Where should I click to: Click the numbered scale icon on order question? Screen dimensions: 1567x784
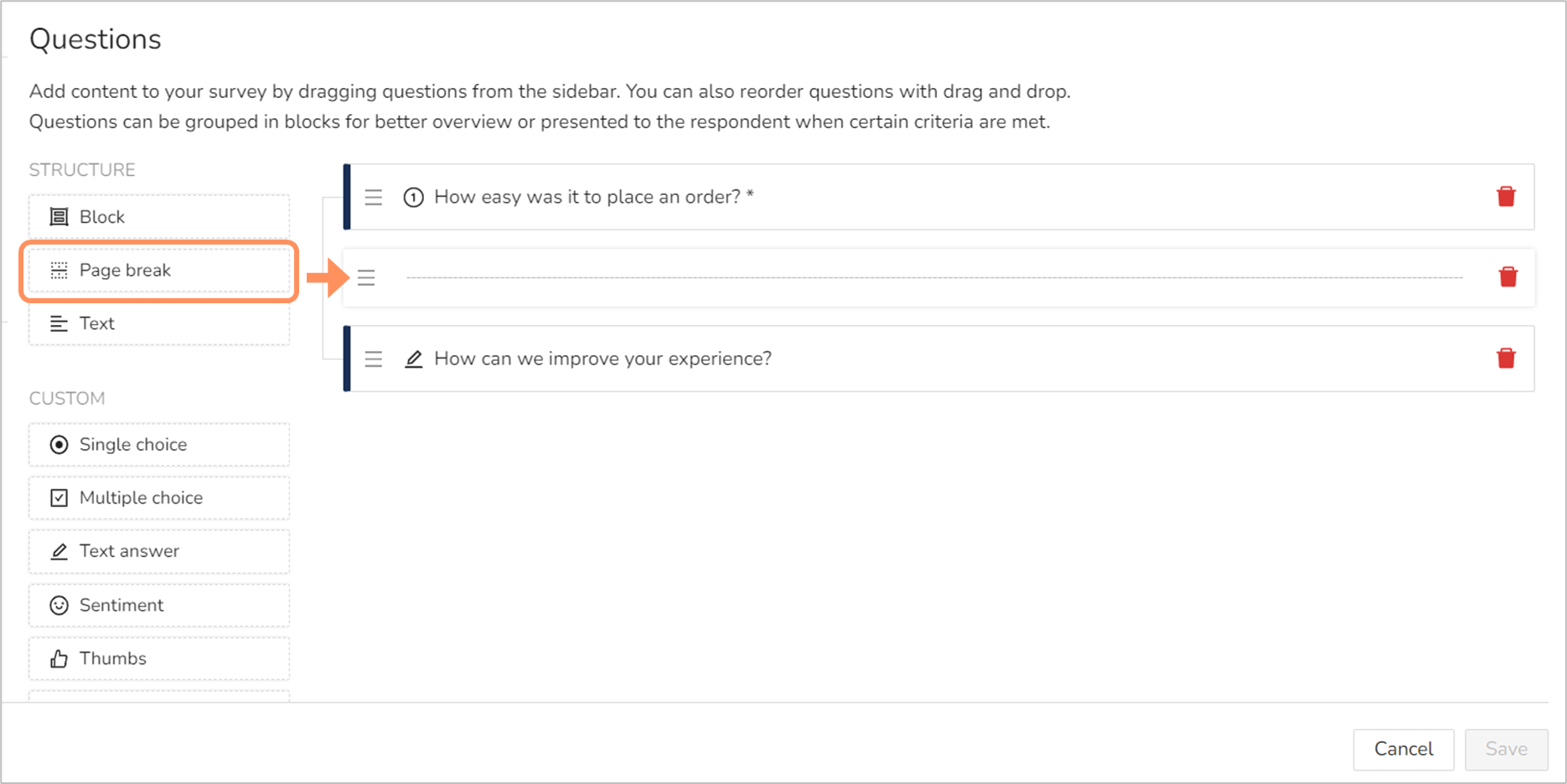tap(413, 198)
